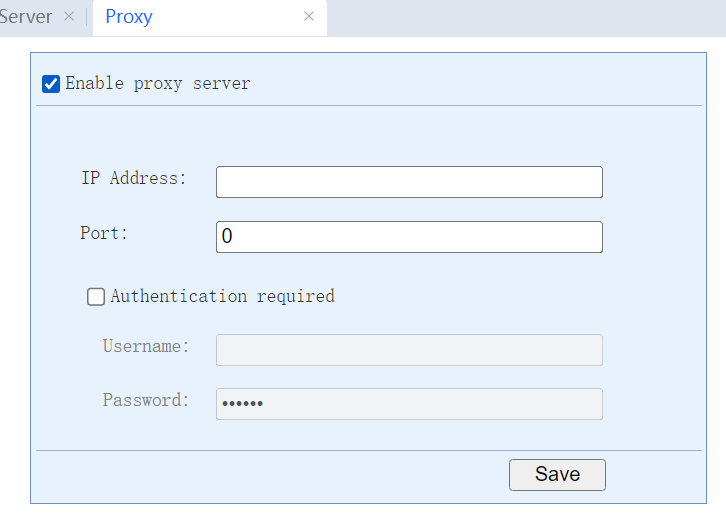Image resolution: width=726 pixels, height=521 pixels.
Task: Close the Proxy tab
Action: 309,17
